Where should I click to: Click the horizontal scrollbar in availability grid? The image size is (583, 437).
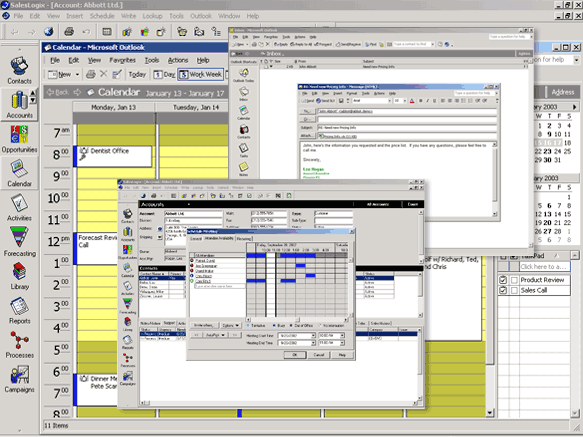tap(297, 320)
